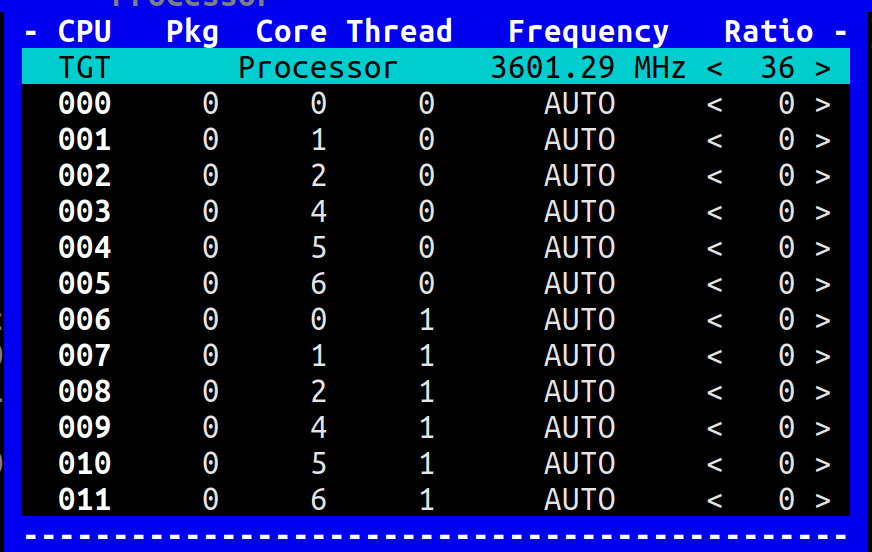Screen dimensions: 872x552
Task: Click the left arrow for CPU 003 ratio
Action: click(715, 213)
